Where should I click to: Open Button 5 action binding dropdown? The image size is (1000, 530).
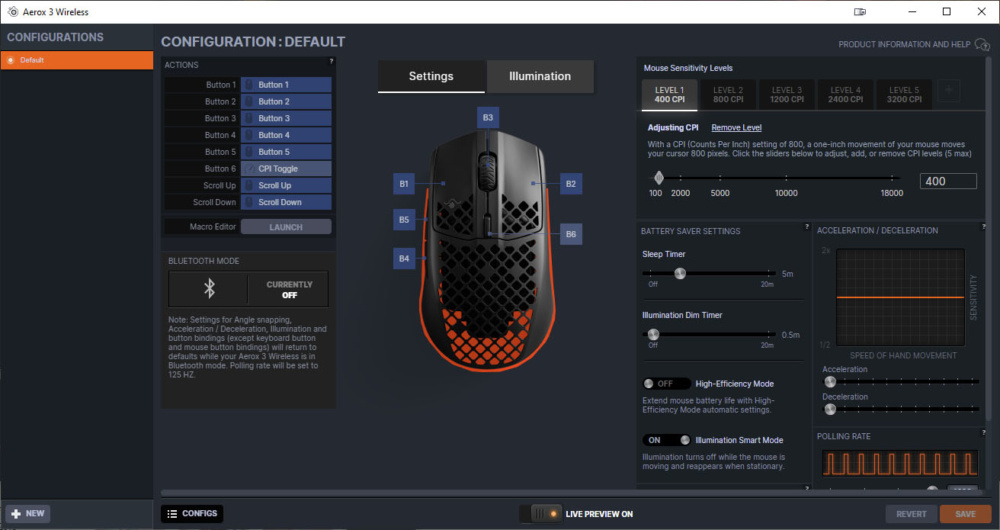pyautogui.click(x=286, y=152)
